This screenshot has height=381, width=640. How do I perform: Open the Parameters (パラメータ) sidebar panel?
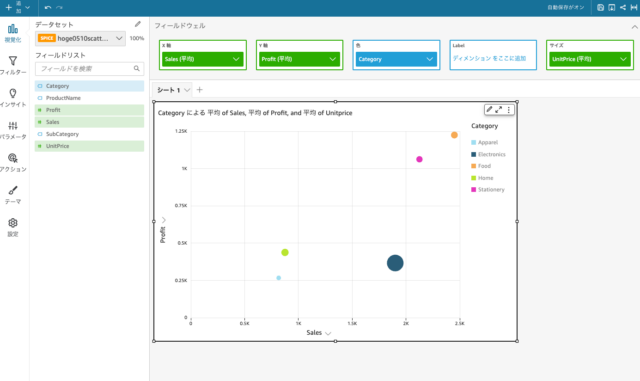pyautogui.click(x=13, y=130)
